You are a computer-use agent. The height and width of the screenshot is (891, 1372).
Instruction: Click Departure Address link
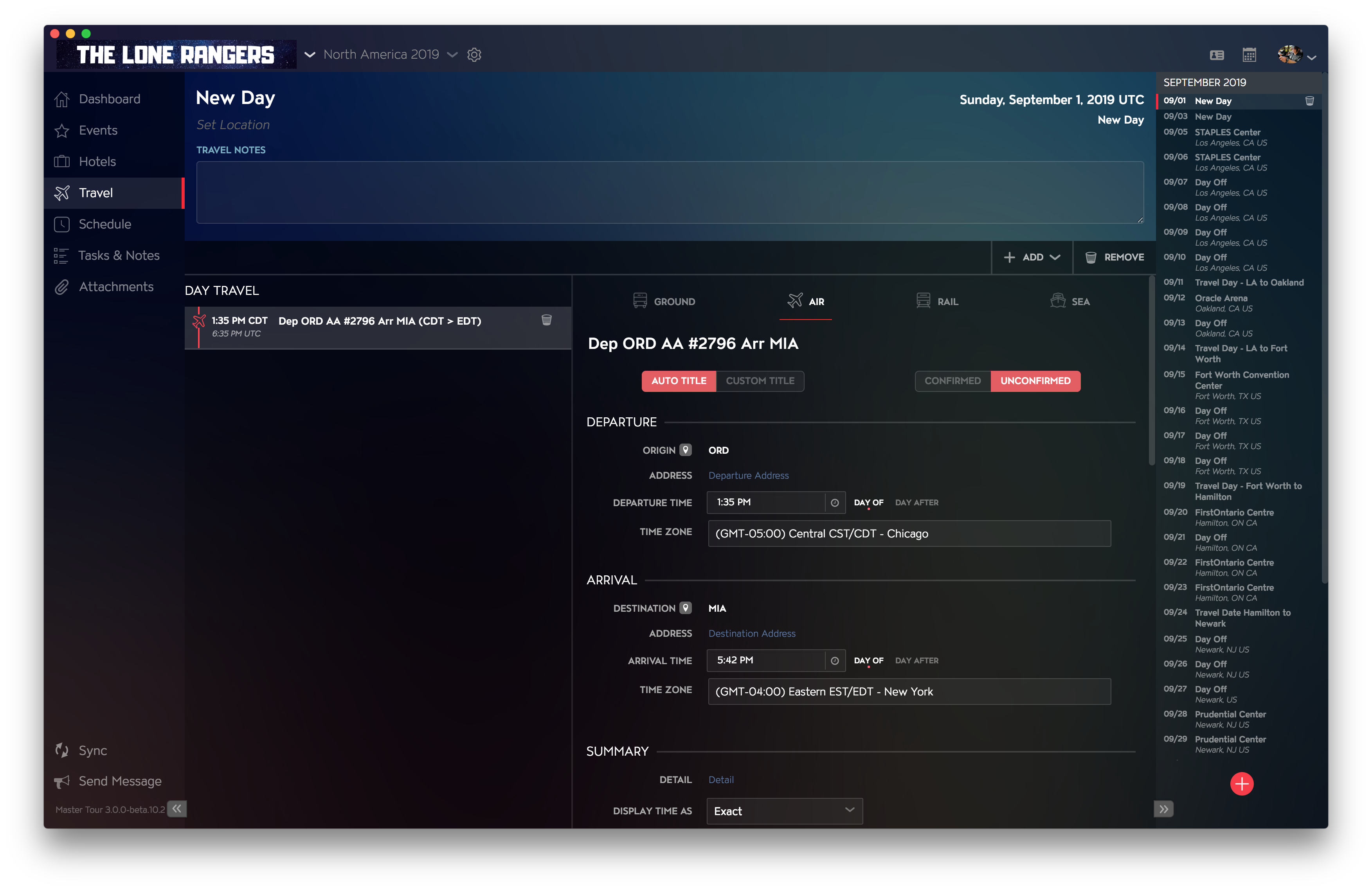pos(748,476)
